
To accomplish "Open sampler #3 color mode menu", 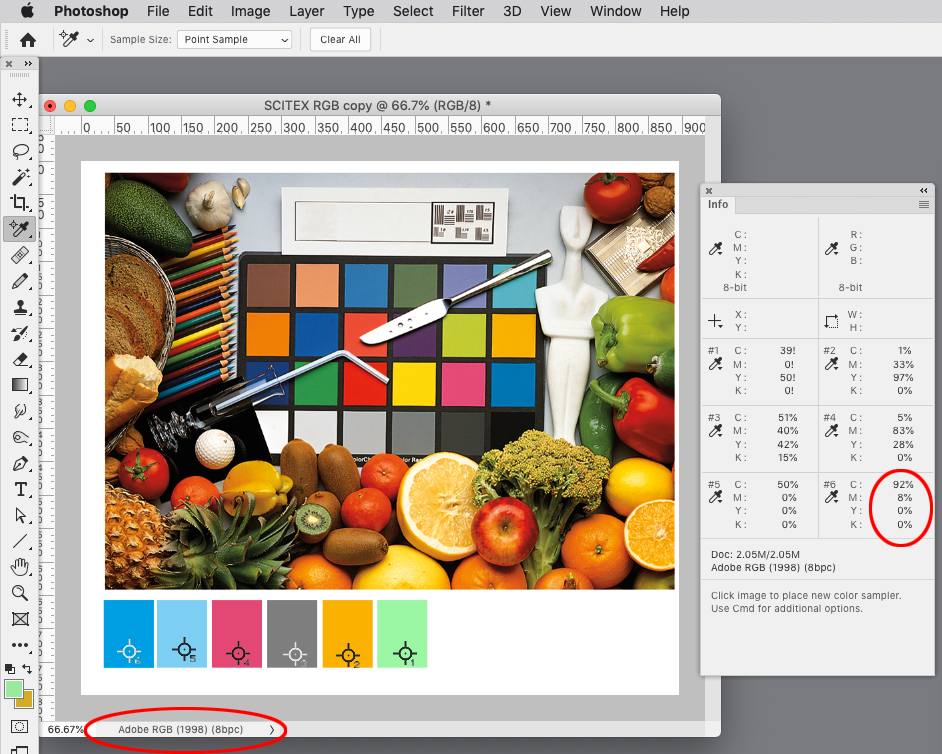I will 716,431.
